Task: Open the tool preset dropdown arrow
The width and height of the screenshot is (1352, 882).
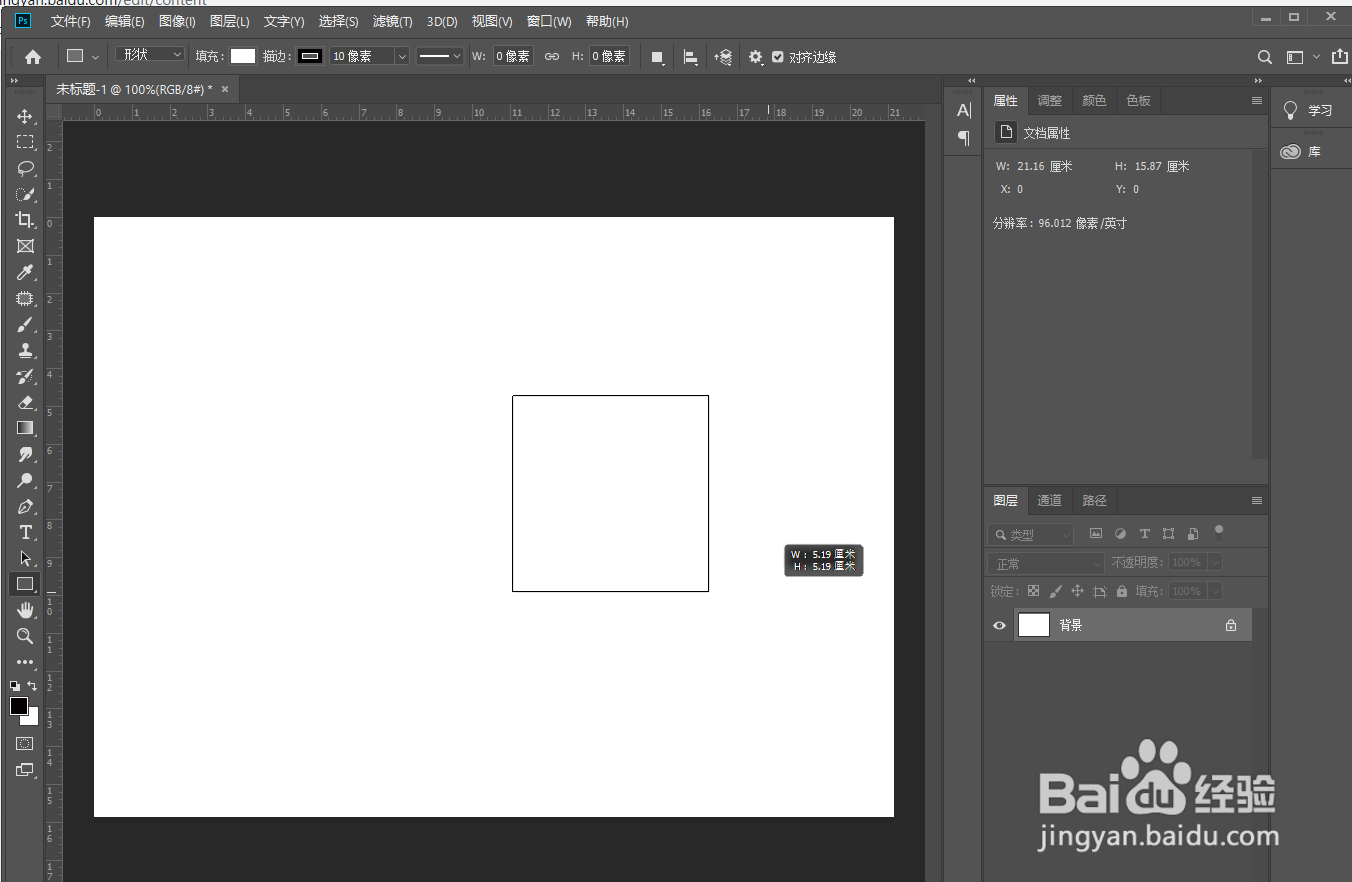Action: coord(96,57)
